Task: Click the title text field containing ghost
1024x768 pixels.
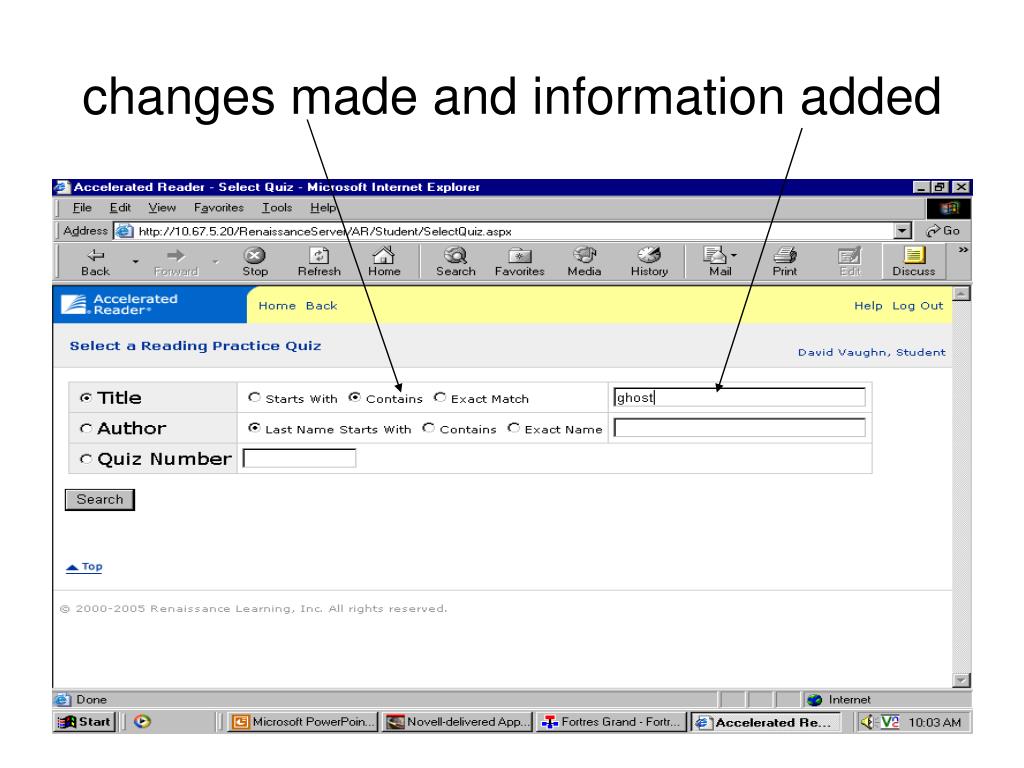Action: (x=739, y=397)
